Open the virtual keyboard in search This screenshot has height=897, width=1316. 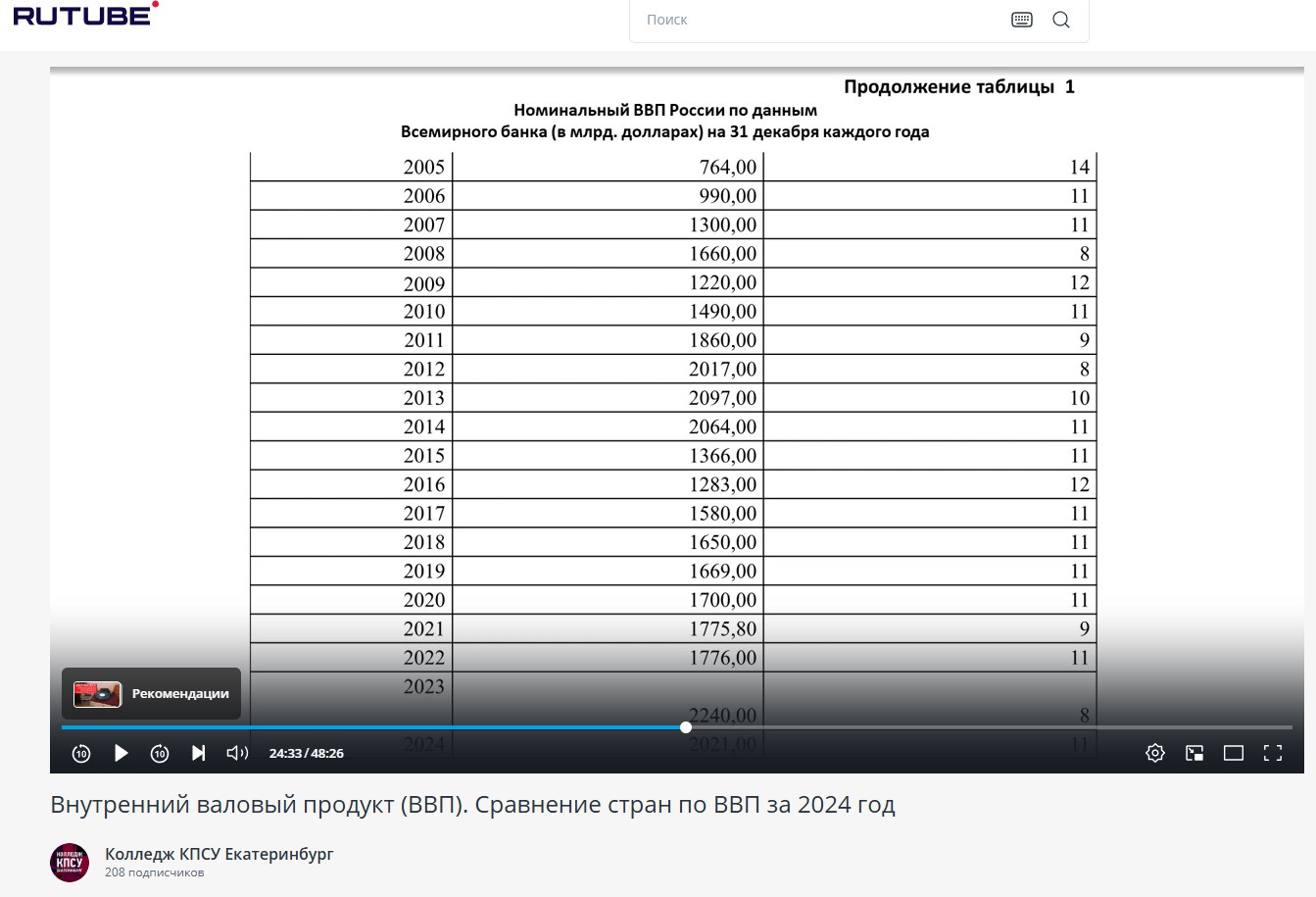click(x=1021, y=20)
